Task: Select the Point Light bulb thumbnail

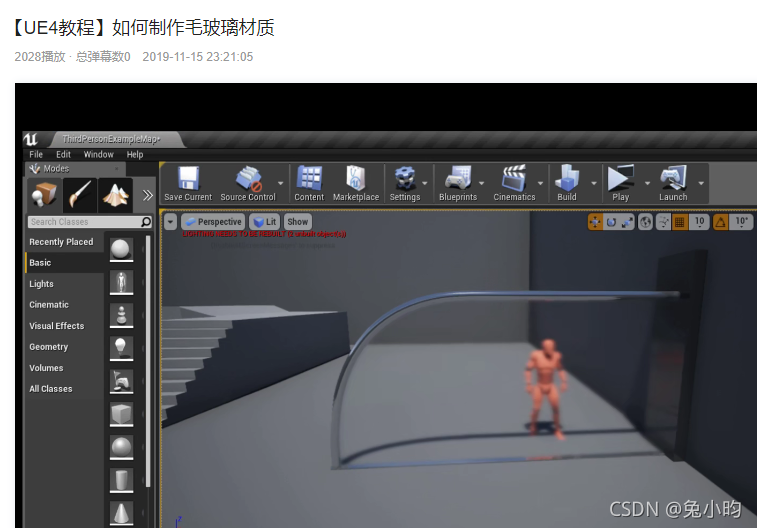Action: click(121, 348)
